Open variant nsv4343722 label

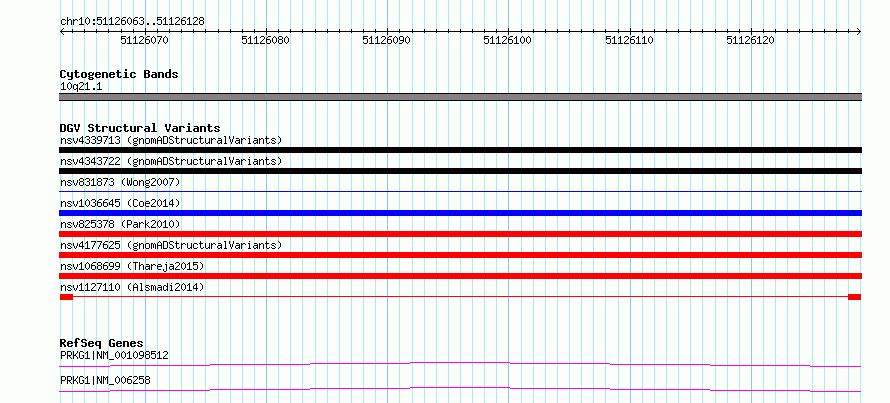point(171,161)
